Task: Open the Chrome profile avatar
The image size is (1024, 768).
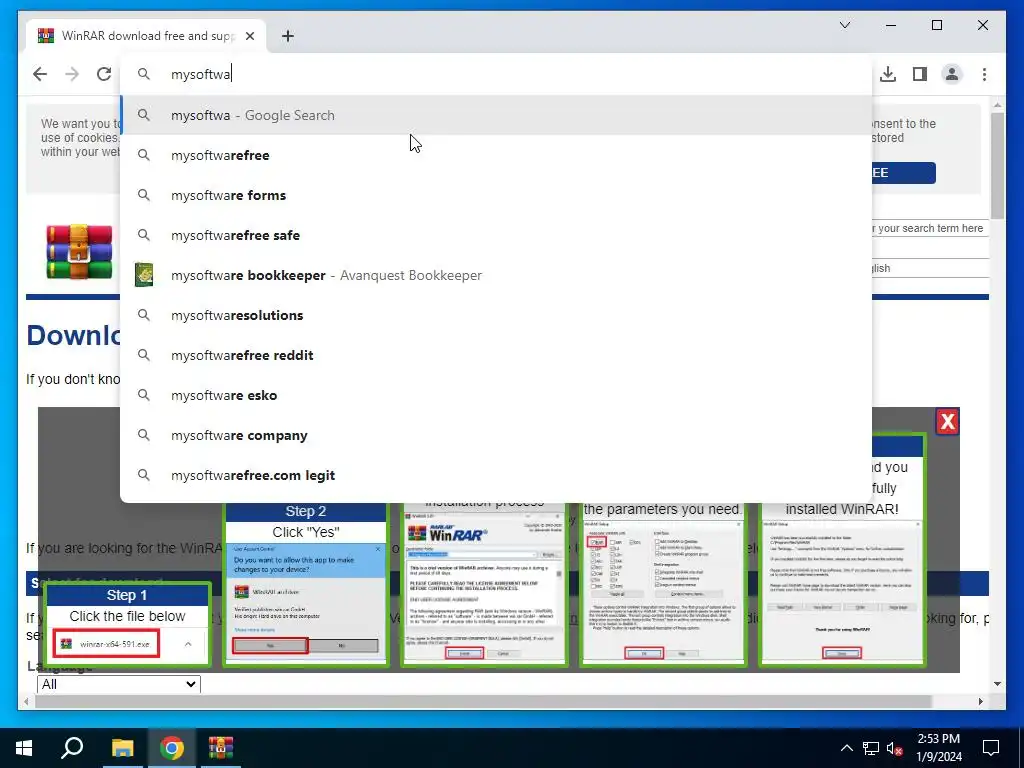Action: (x=952, y=74)
